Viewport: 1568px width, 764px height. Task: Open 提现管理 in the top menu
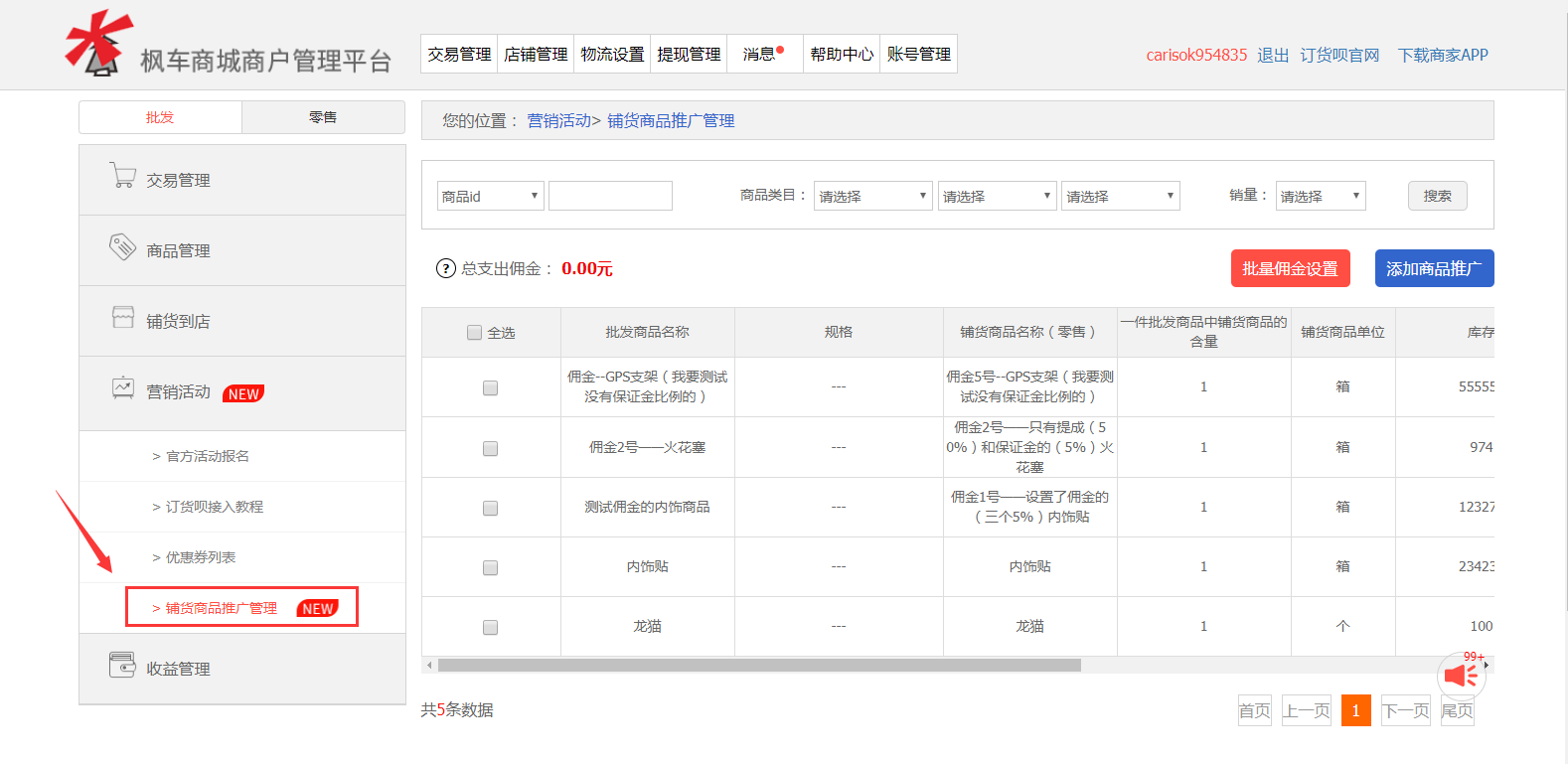[x=689, y=54]
